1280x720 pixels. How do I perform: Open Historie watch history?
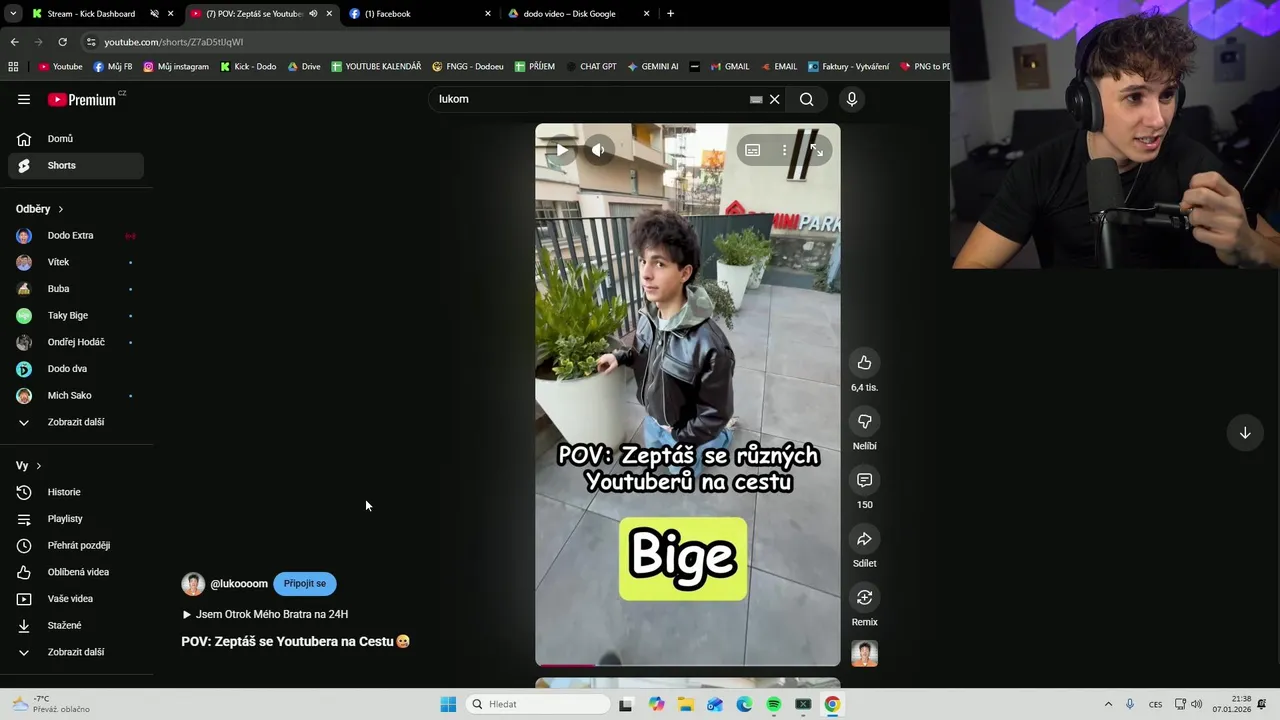tap(76, 492)
